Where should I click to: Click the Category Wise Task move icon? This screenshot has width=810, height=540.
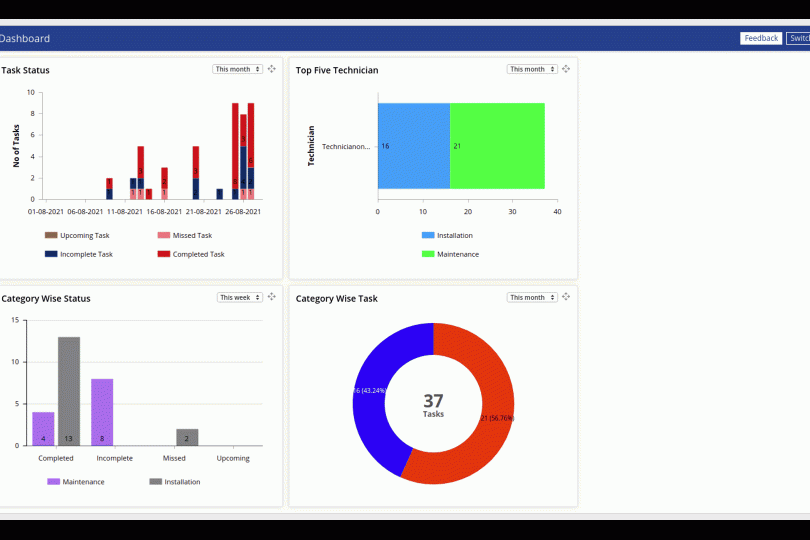566,297
